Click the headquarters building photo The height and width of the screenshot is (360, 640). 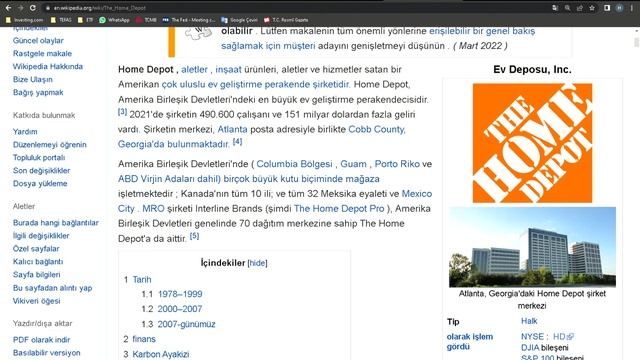tap(532, 247)
